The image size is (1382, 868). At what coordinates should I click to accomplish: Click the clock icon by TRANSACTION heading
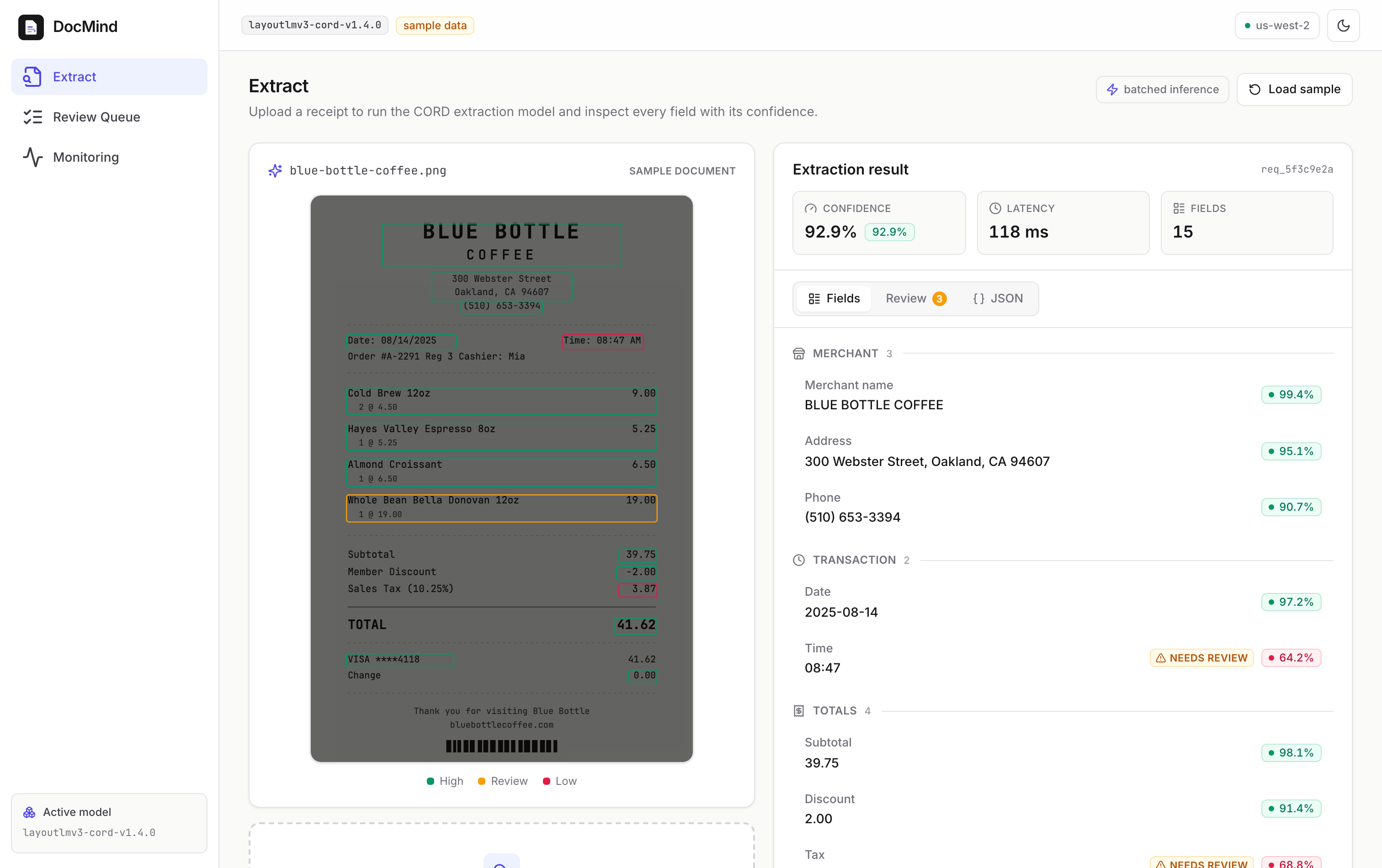798,560
